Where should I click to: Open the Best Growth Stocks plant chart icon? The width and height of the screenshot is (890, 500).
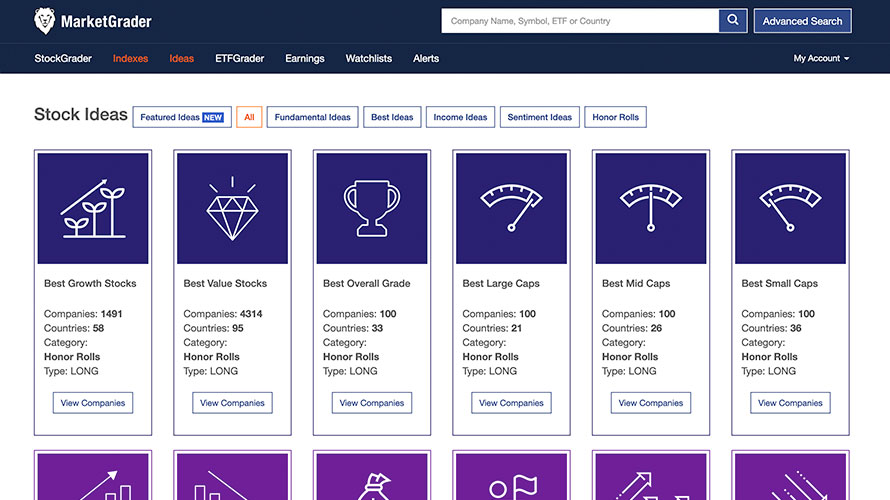point(93,208)
